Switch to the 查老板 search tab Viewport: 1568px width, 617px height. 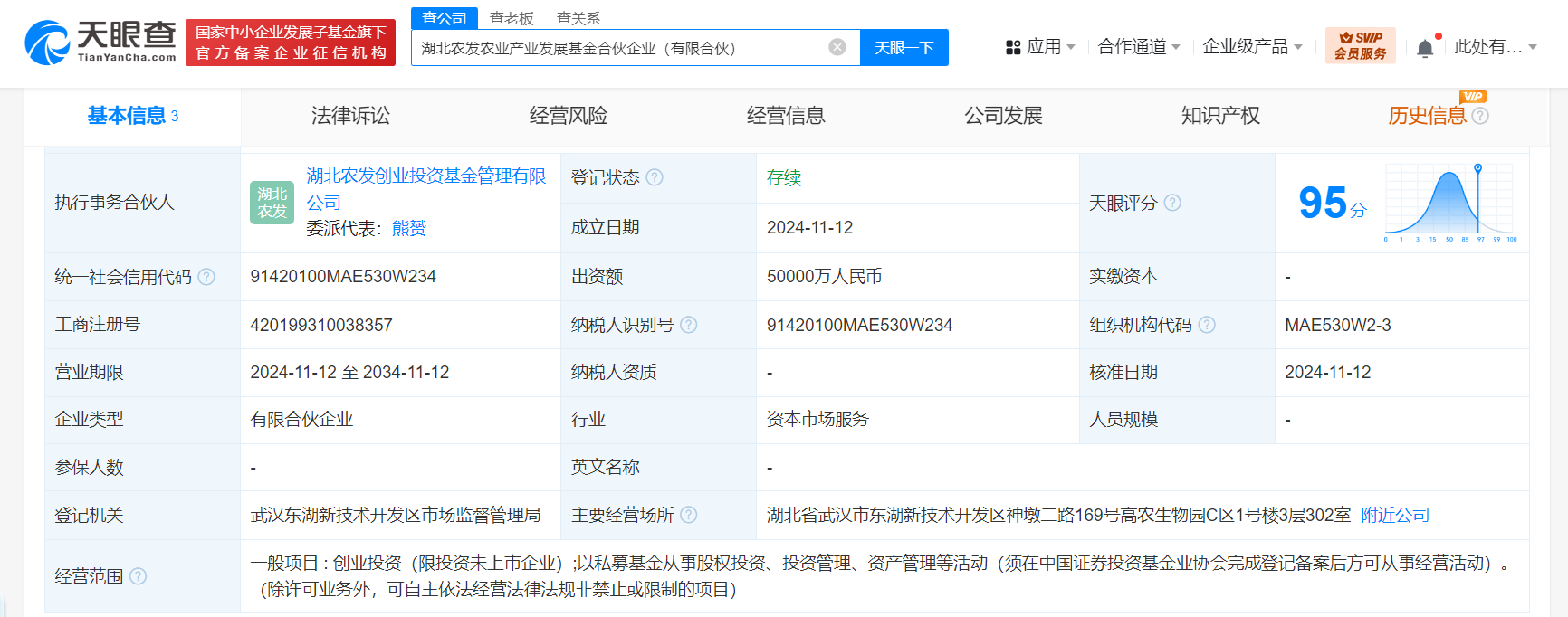[512, 18]
